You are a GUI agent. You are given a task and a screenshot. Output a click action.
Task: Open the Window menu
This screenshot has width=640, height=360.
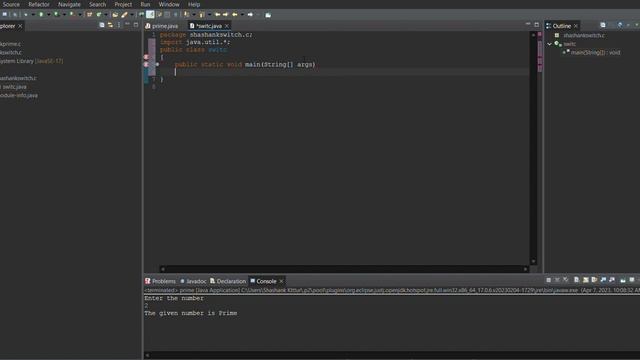tap(169, 4)
